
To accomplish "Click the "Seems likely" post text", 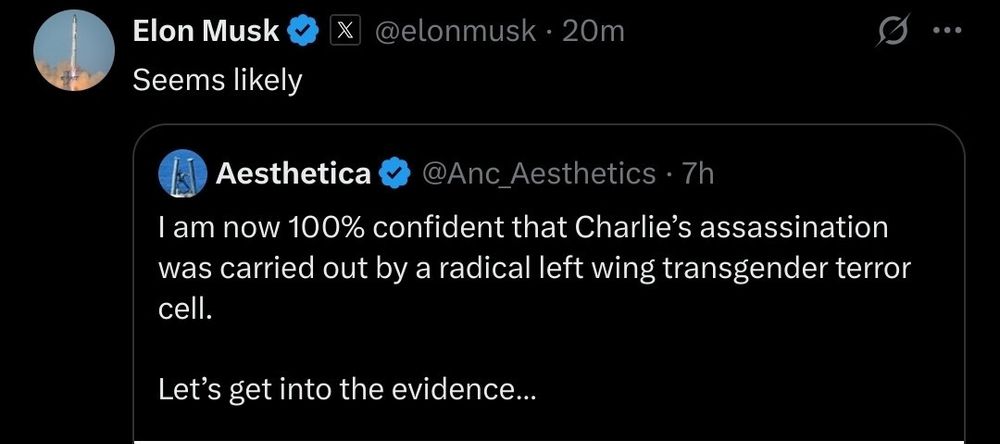I will pyautogui.click(x=217, y=81).
